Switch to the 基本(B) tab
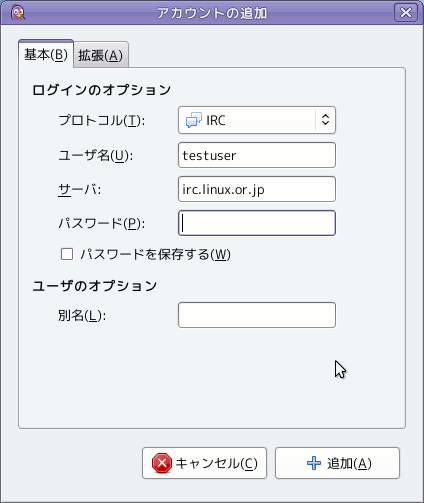 coord(46,55)
